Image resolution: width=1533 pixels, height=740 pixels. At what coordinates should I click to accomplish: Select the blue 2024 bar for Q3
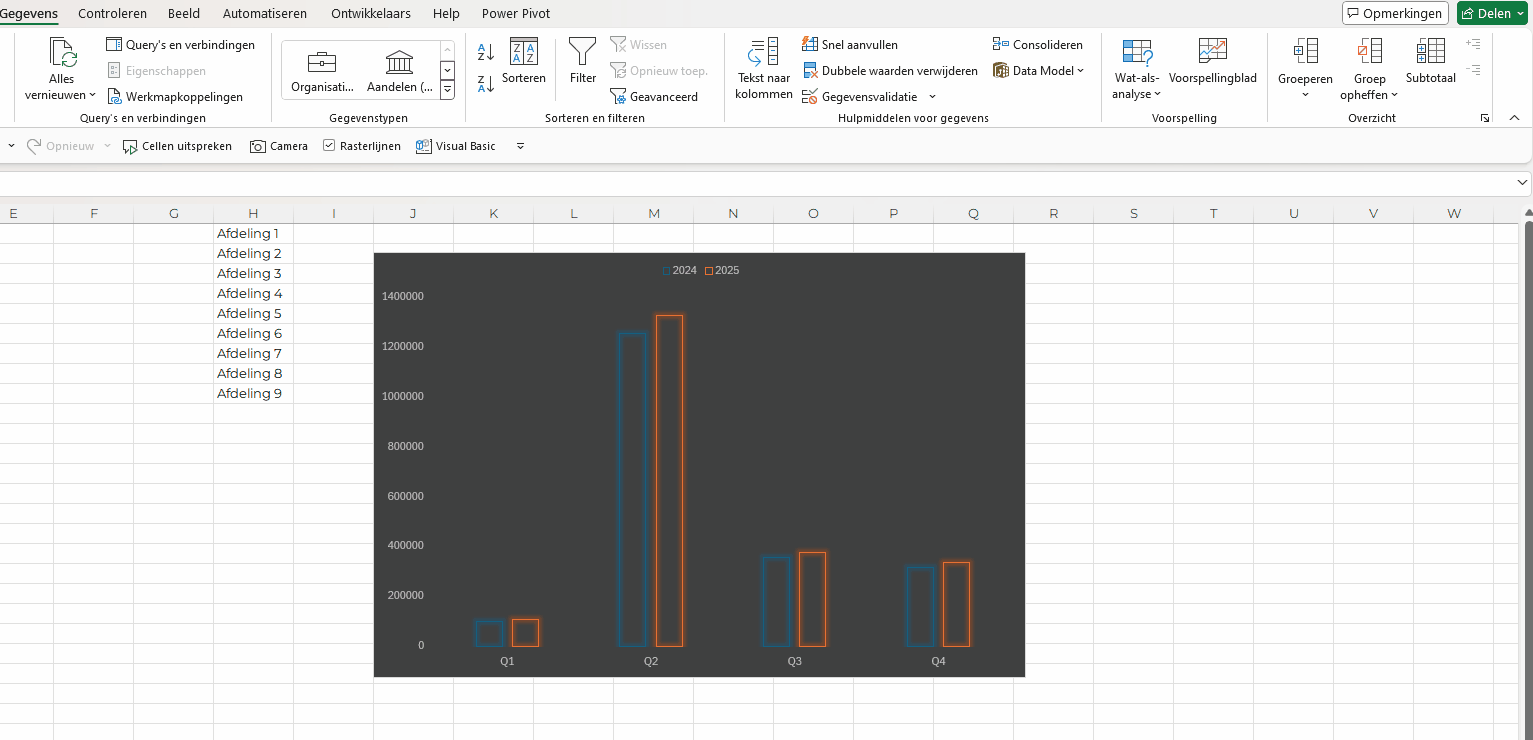[776, 602]
